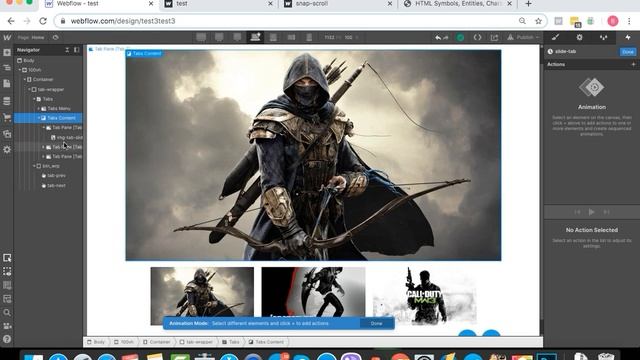The width and height of the screenshot is (640, 360).
Task: Open the CMS Collections panel
Action: tap(7, 101)
